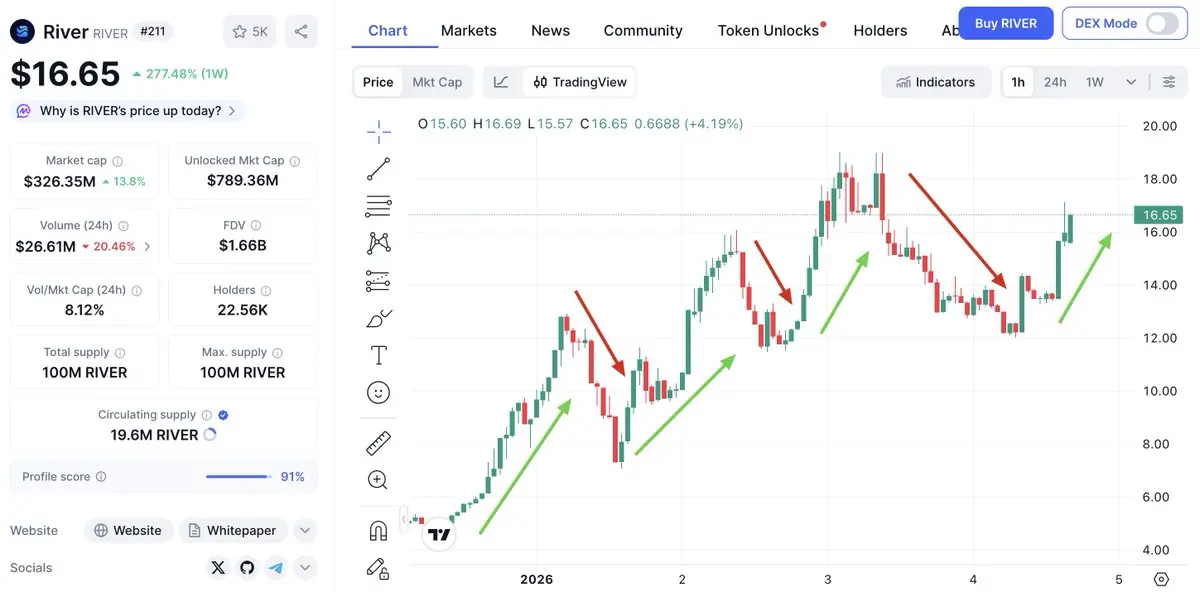Add River to watchlist star 5K
The height and width of the screenshot is (592, 1200).
250,31
